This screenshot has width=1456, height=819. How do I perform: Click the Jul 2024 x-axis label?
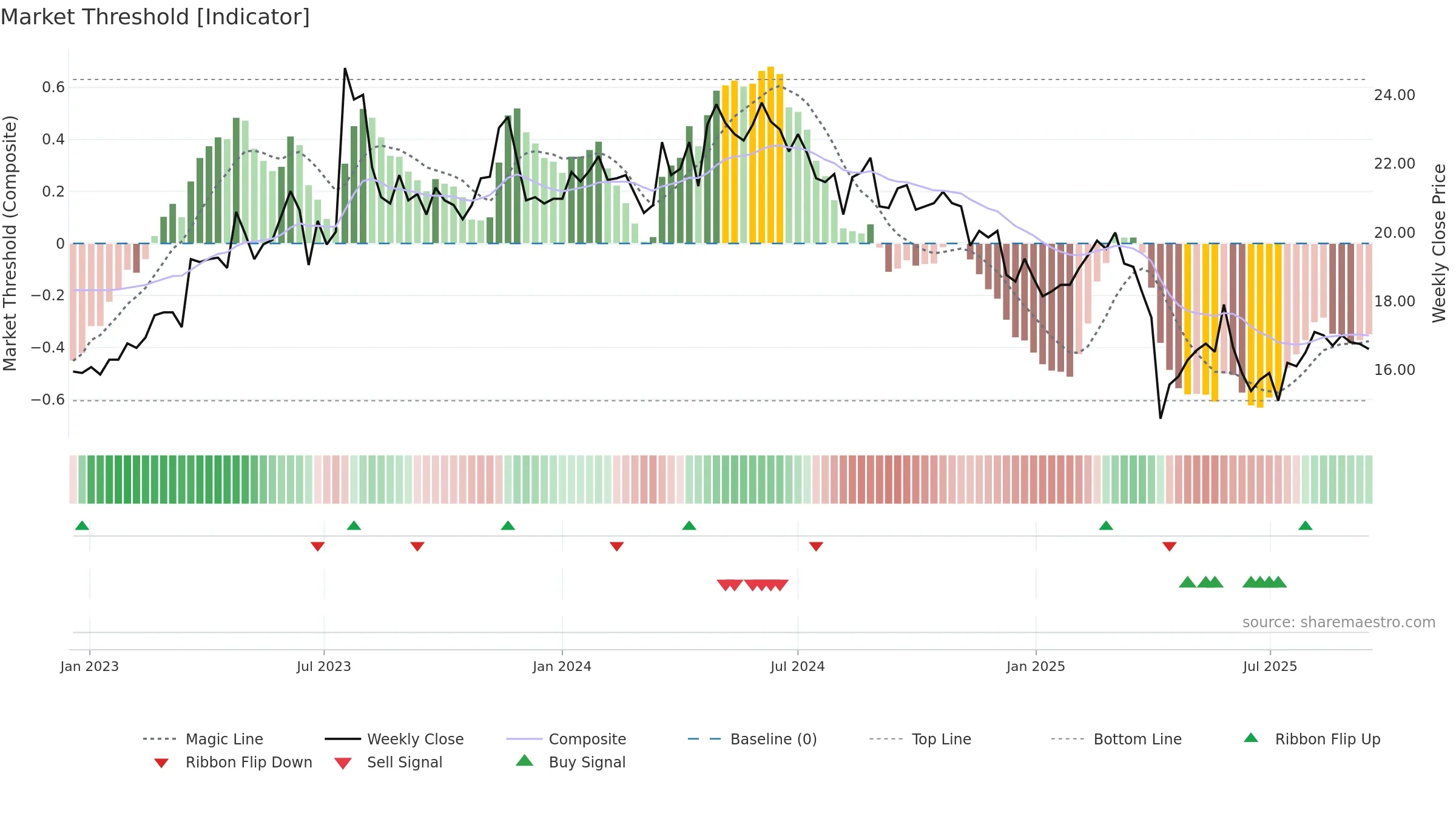tap(798, 666)
